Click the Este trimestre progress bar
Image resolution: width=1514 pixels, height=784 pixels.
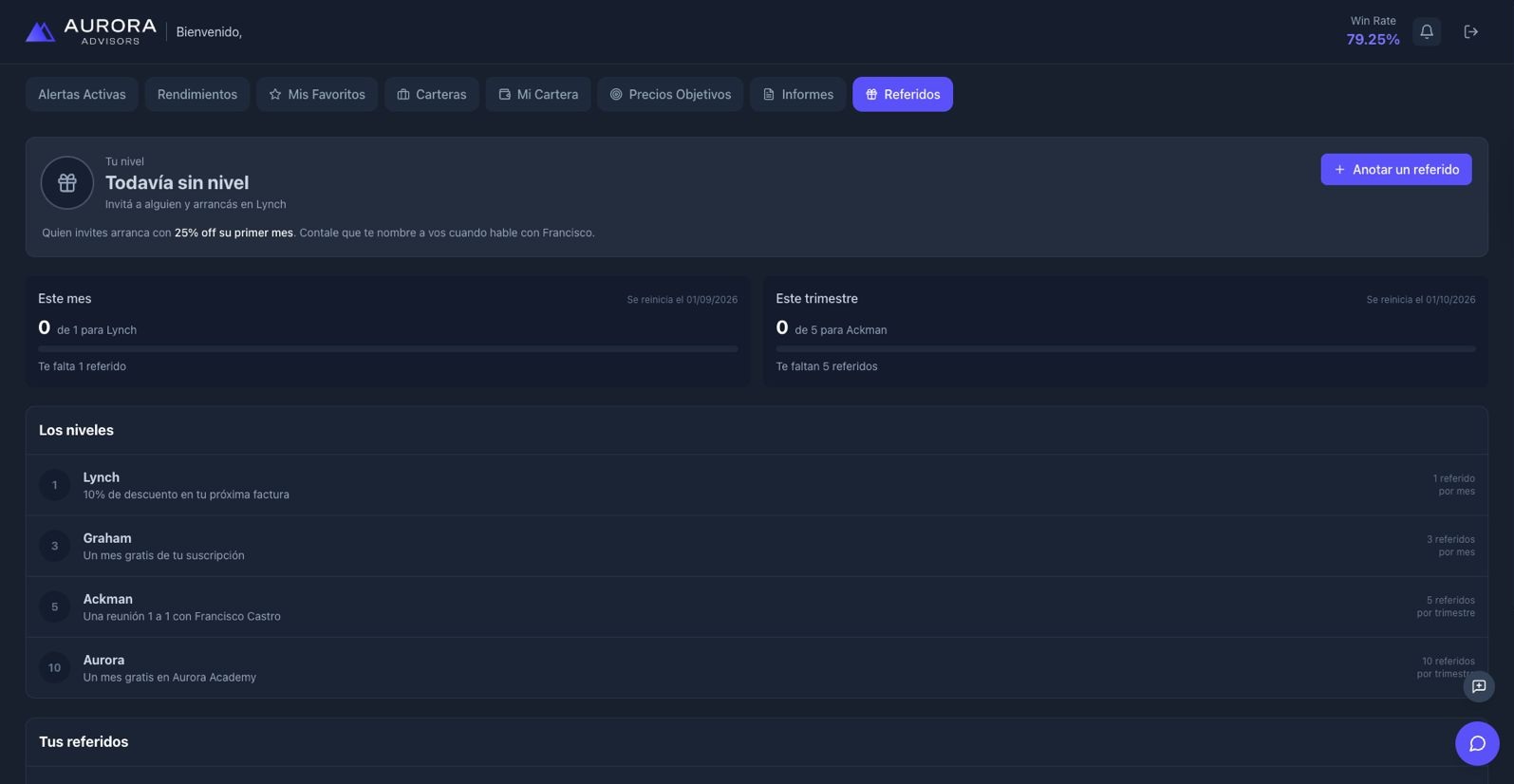pyautogui.click(x=1125, y=348)
